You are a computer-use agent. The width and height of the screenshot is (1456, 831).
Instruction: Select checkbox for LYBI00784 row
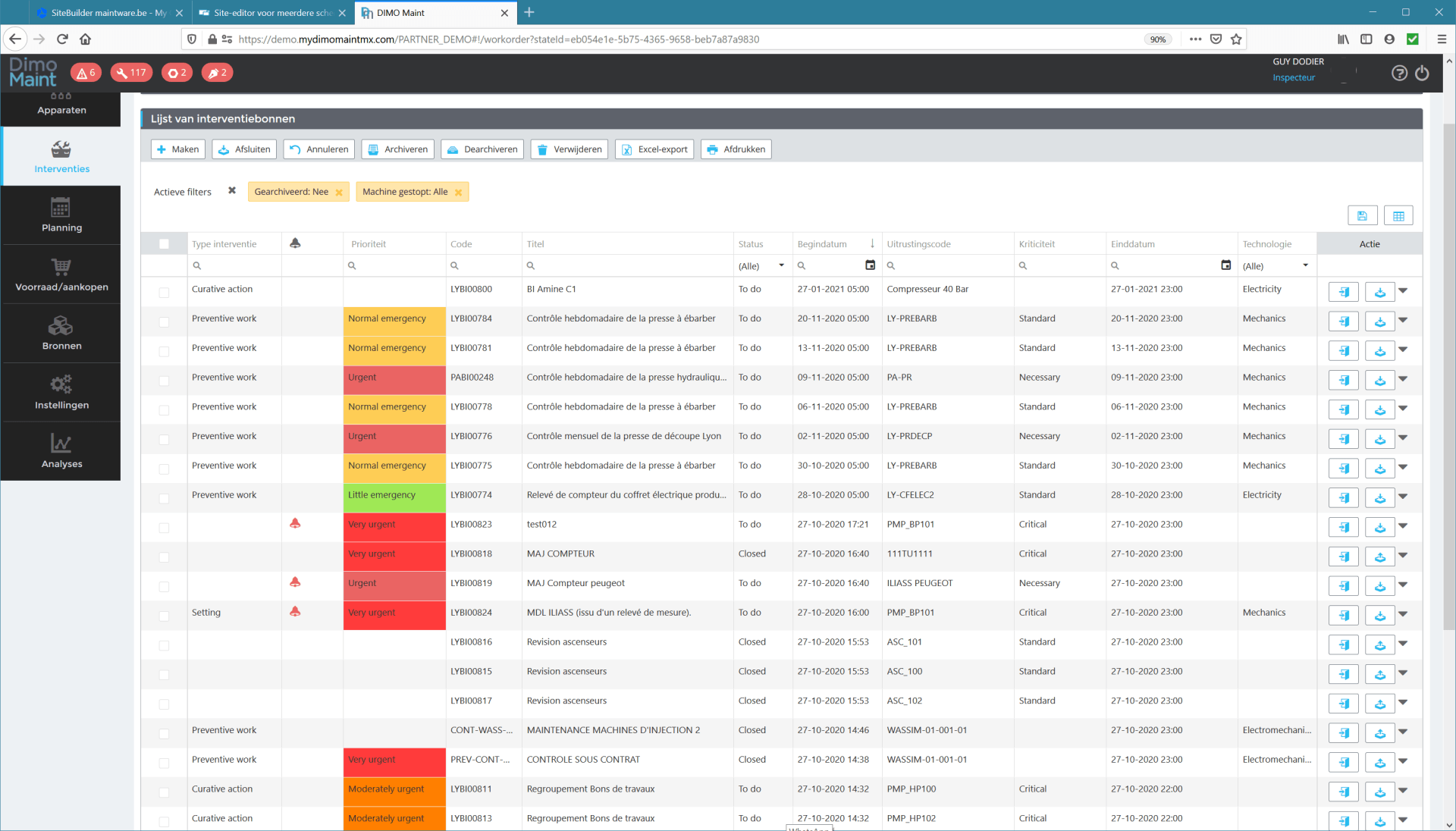[164, 321]
